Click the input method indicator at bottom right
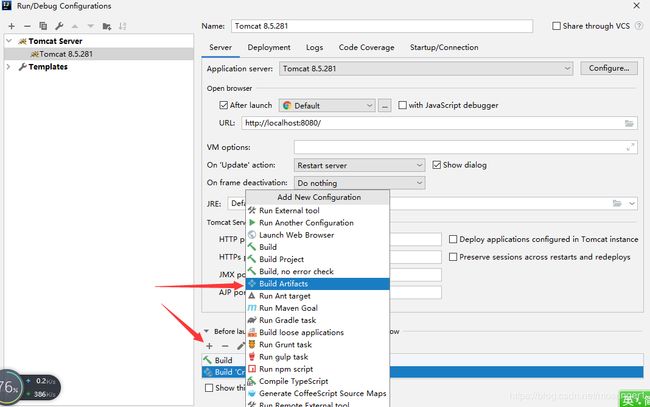The height and width of the screenshot is (407, 650). [635, 399]
